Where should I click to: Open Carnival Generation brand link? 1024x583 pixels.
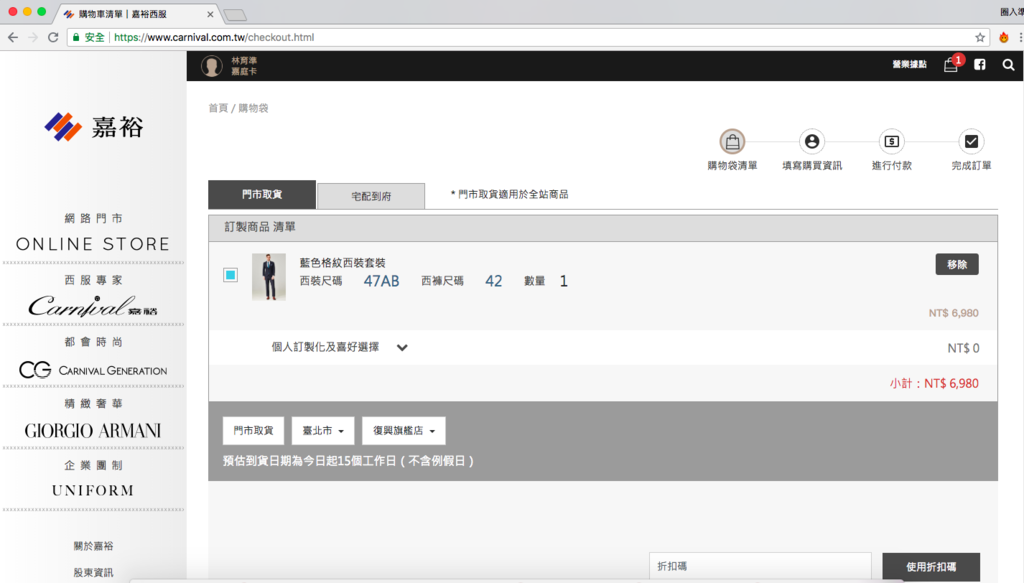click(93, 370)
